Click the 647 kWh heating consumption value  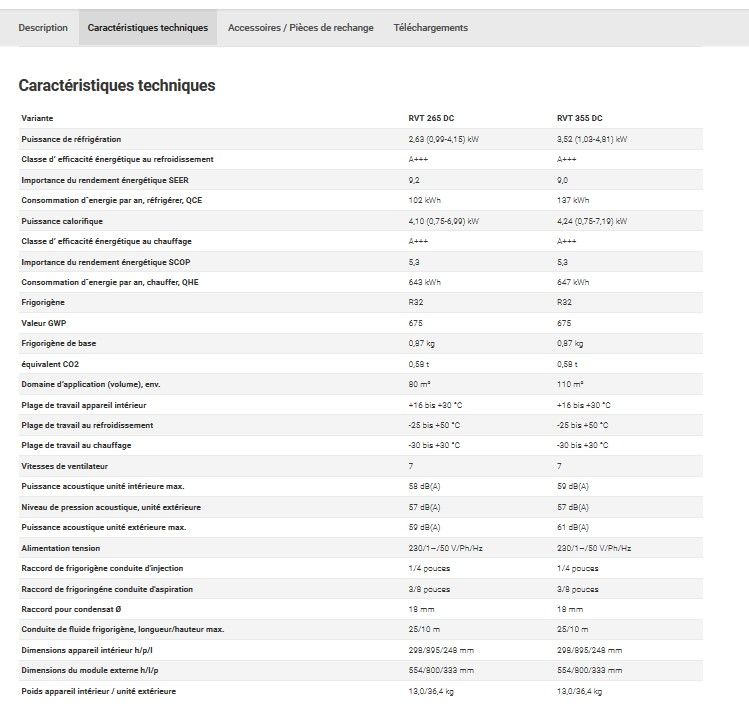573,282
